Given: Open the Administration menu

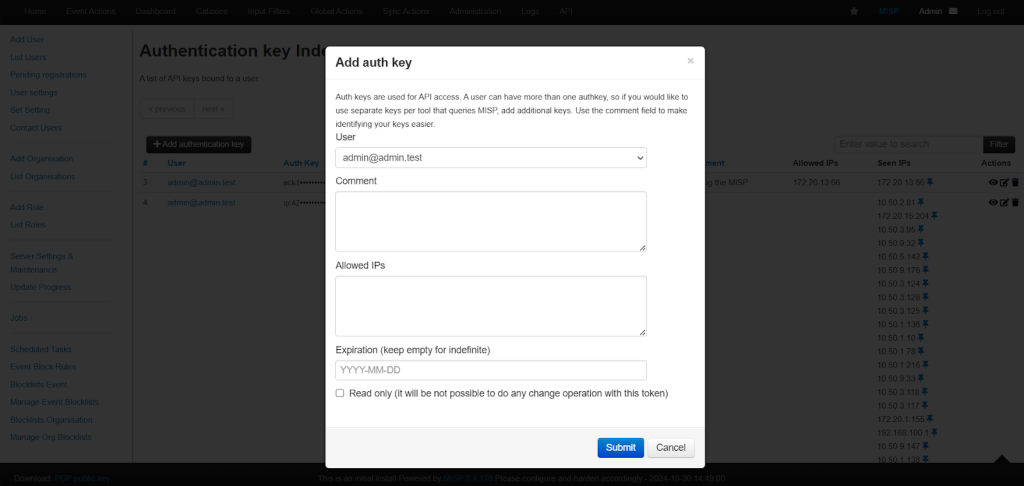Looking at the screenshot, I should tap(475, 11).
